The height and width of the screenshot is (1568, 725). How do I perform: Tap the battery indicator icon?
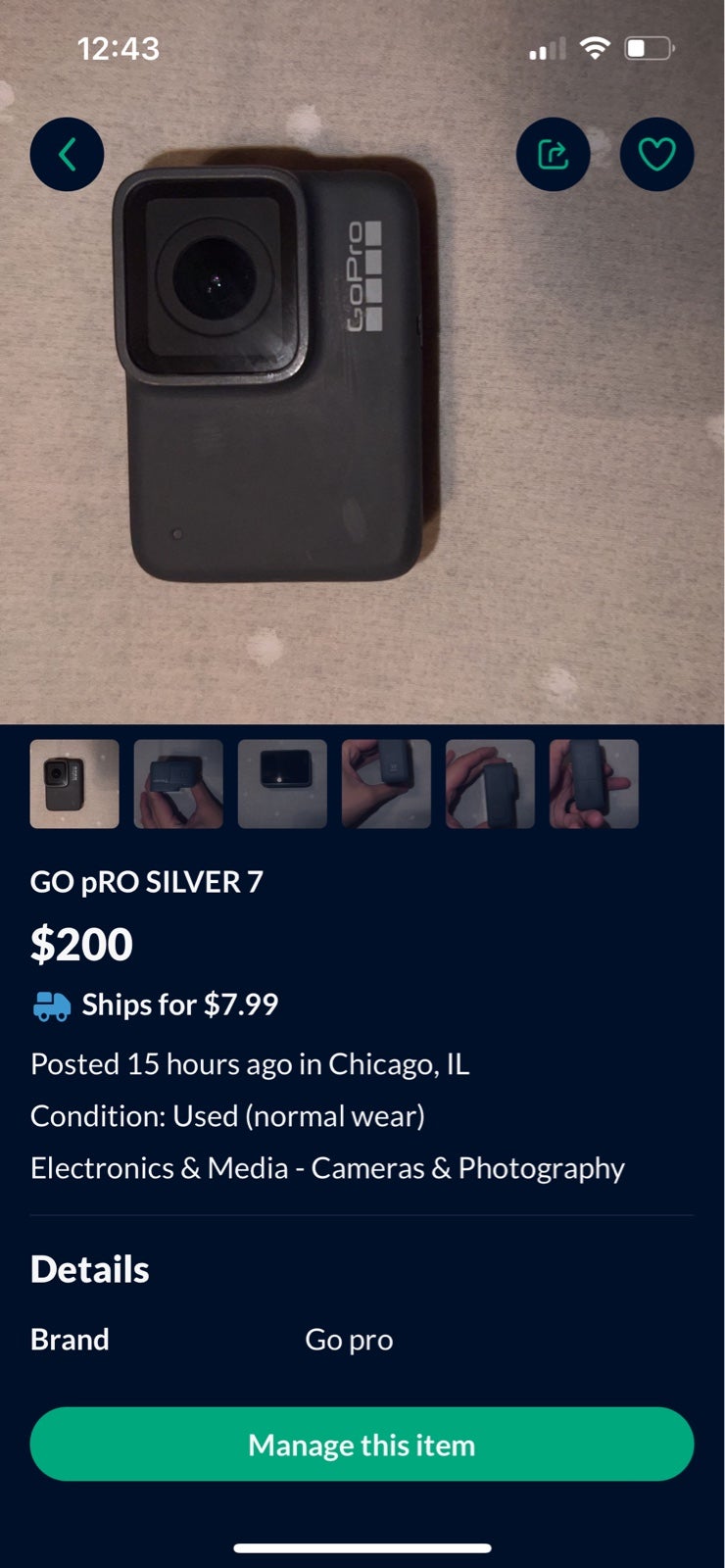[650, 47]
